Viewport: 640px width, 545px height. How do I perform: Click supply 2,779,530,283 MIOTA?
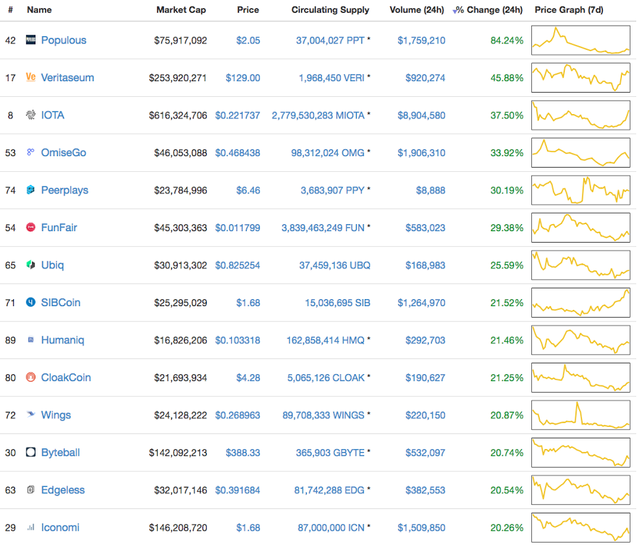tap(318, 116)
